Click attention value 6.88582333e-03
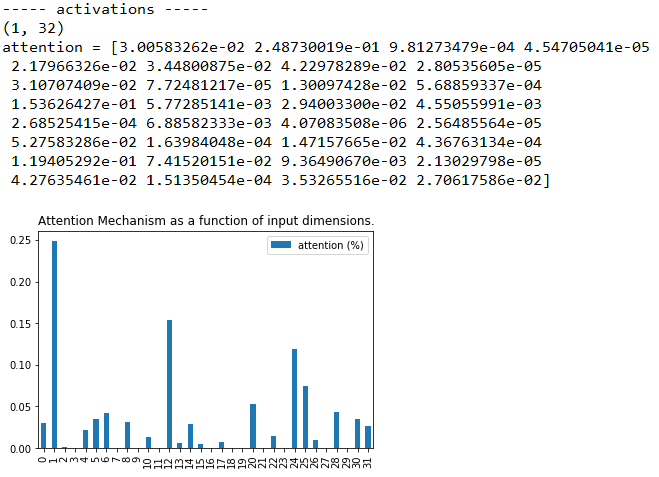Screen dimensions: 659x477 [209, 124]
